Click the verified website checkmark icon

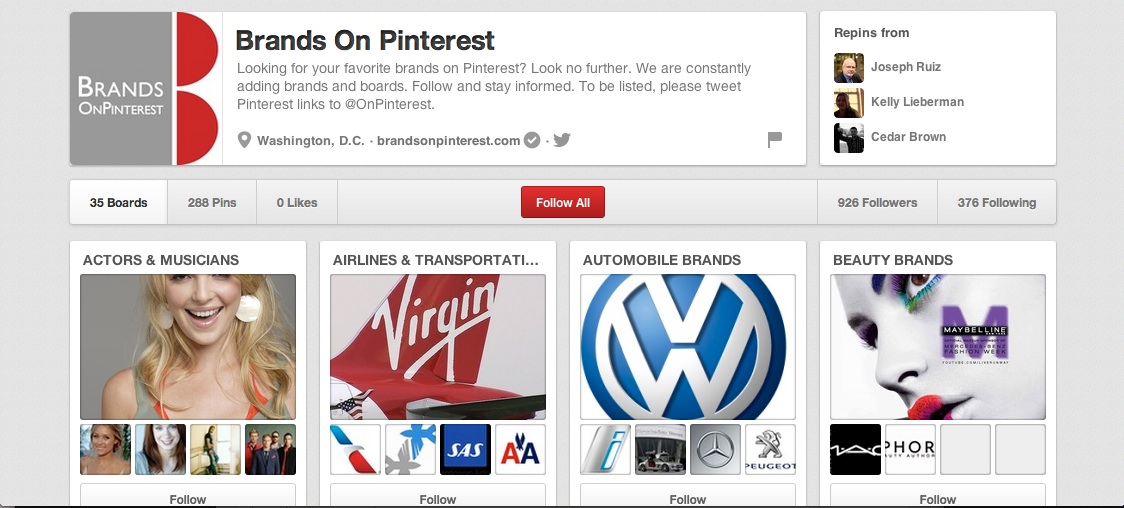click(533, 140)
